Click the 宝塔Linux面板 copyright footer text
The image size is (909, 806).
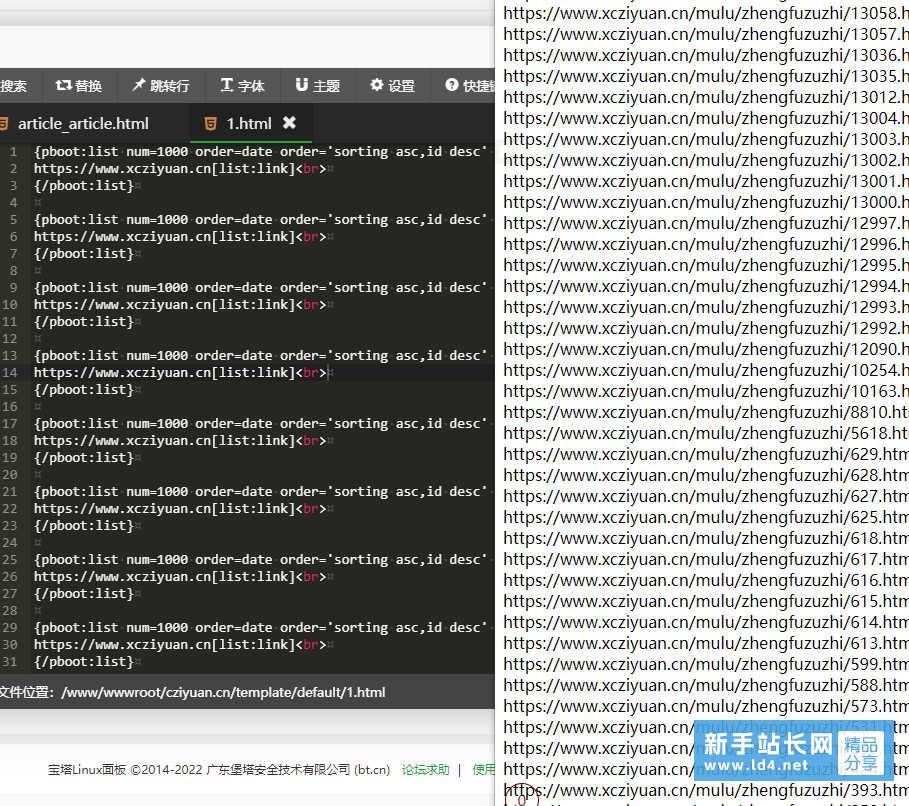click(x=219, y=769)
